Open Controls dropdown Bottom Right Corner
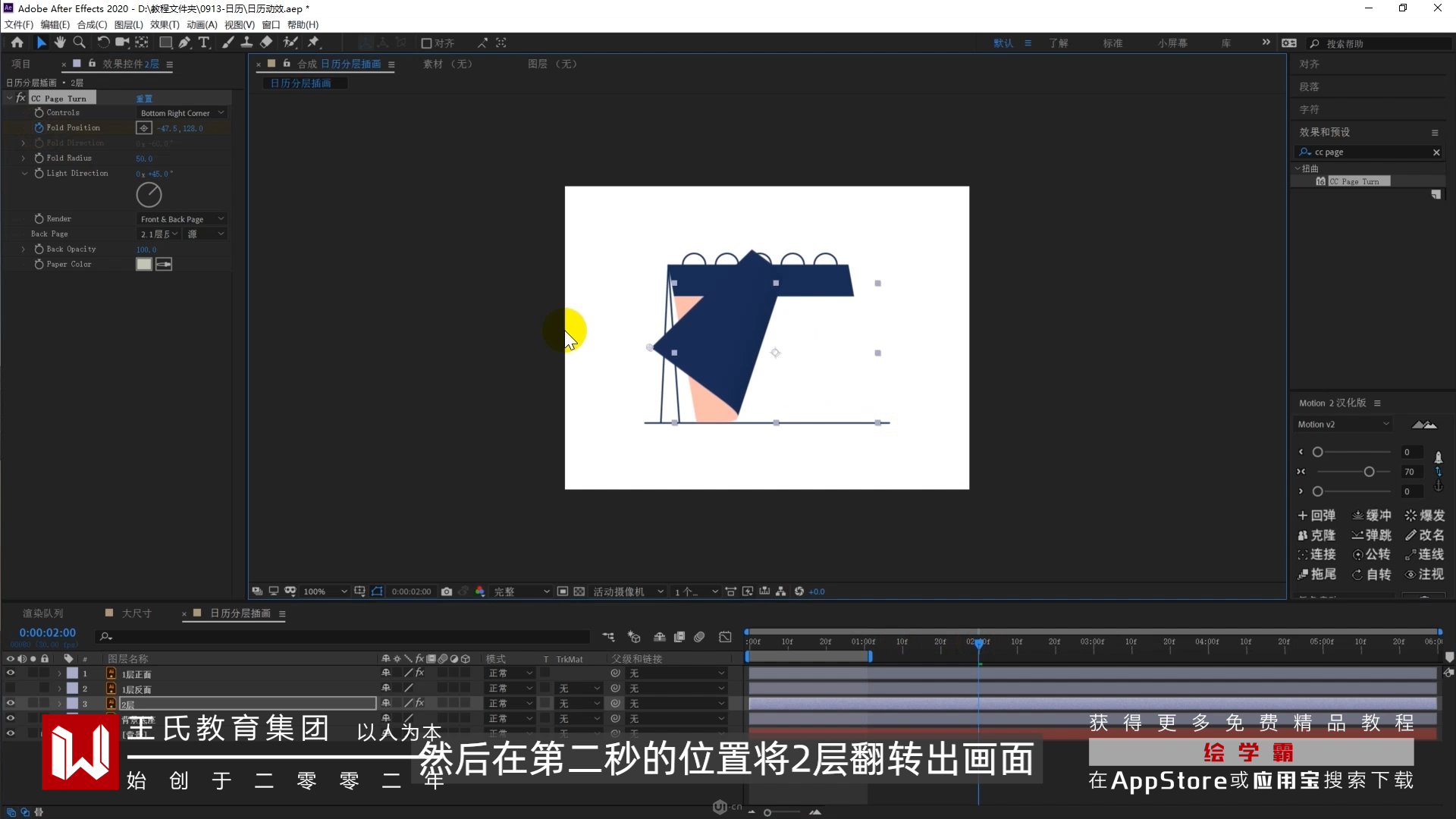Viewport: 1456px width, 819px height. tap(182, 113)
